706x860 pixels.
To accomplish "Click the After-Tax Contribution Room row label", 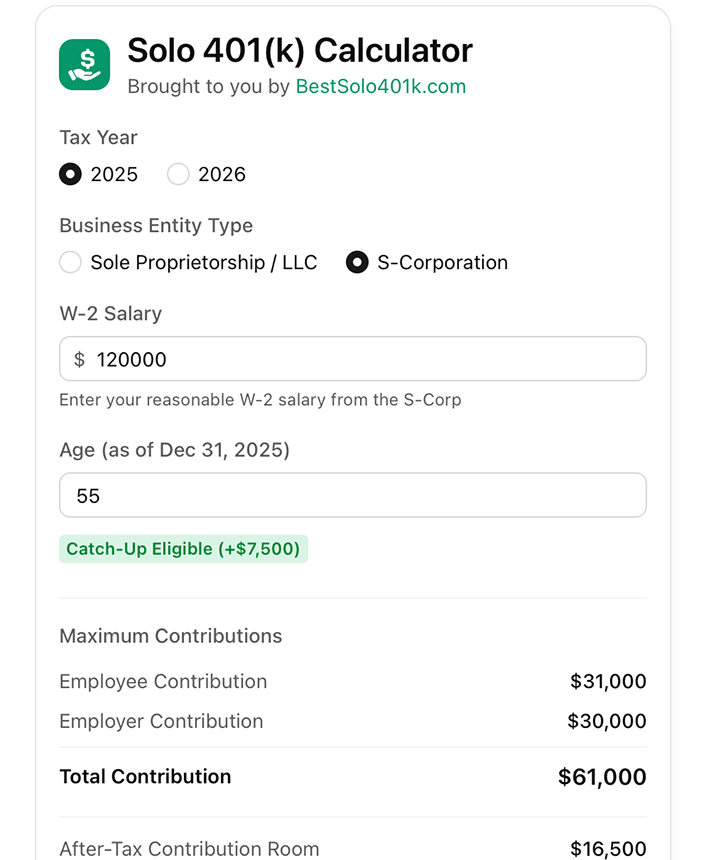I will pos(189,849).
